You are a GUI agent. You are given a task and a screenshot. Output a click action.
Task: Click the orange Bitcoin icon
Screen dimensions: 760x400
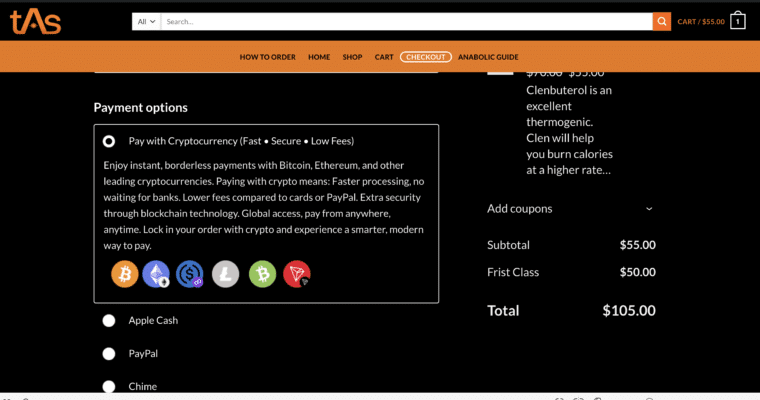125,274
